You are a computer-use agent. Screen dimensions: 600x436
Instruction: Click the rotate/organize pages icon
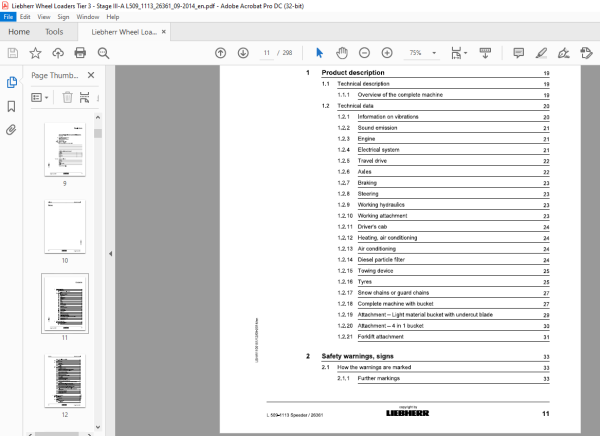click(84, 97)
